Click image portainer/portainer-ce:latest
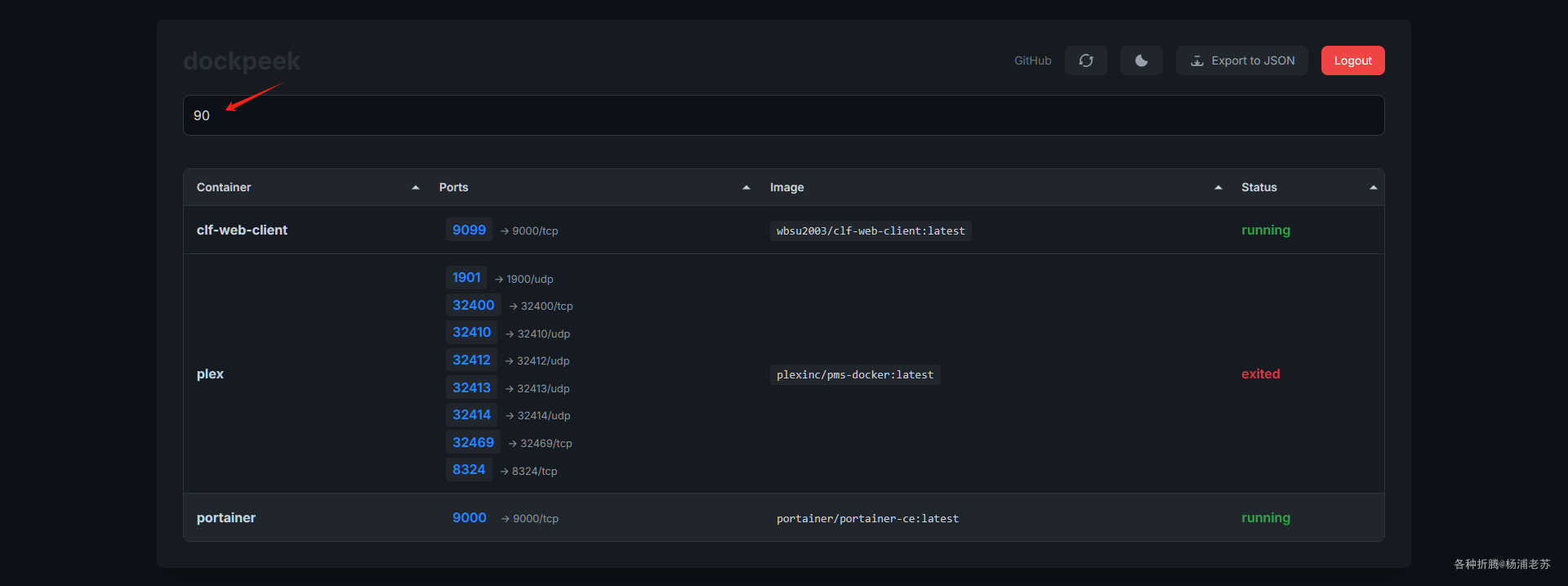The width and height of the screenshot is (1568, 586). point(867,519)
